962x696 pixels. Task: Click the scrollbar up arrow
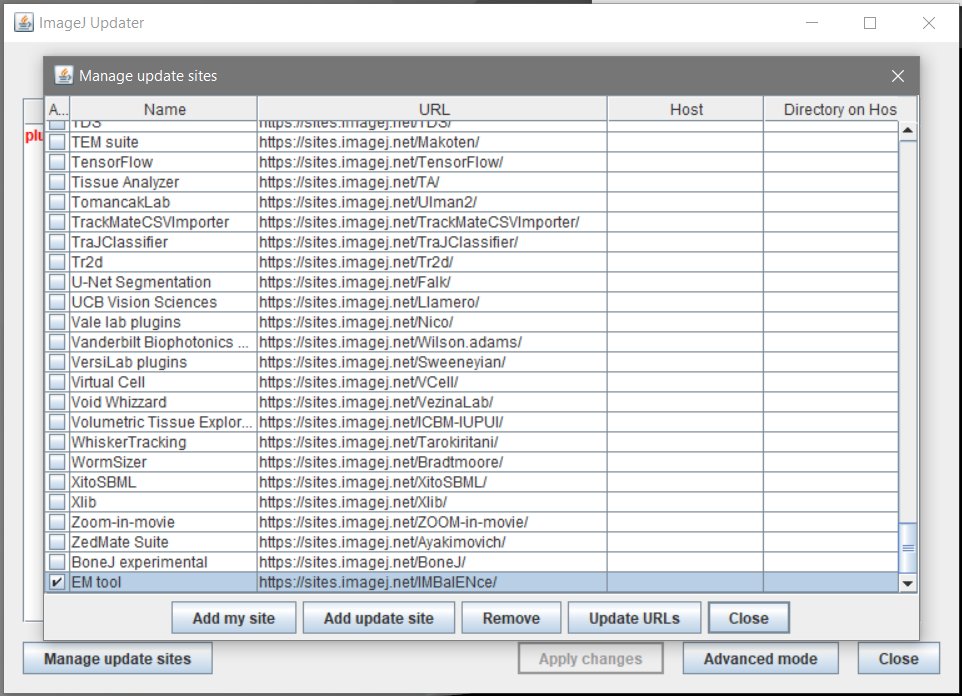(x=908, y=130)
